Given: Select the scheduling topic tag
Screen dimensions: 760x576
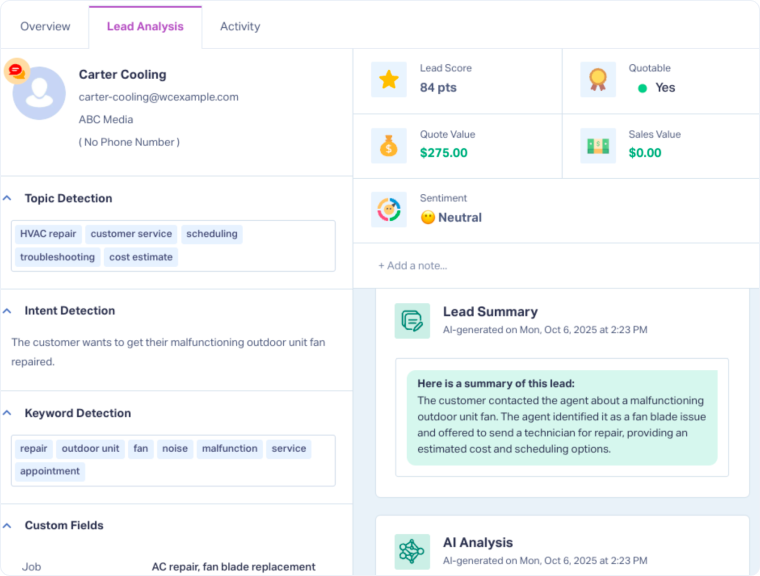Looking at the screenshot, I should pyautogui.click(x=212, y=234).
